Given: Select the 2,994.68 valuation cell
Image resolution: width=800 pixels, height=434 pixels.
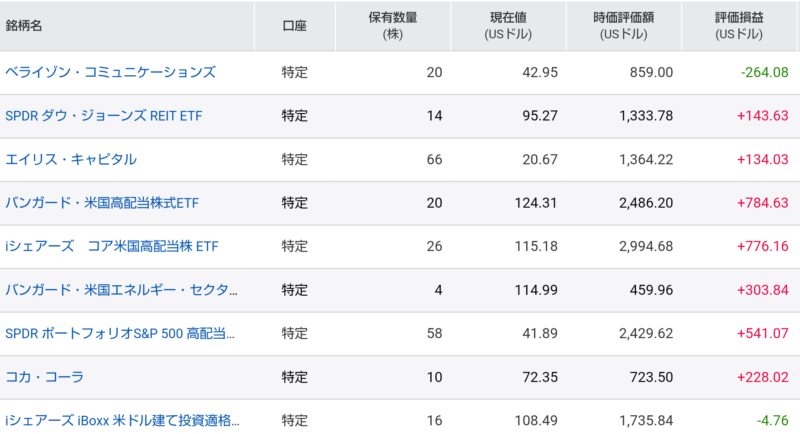Looking at the screenshot, I should coord(646,246).
